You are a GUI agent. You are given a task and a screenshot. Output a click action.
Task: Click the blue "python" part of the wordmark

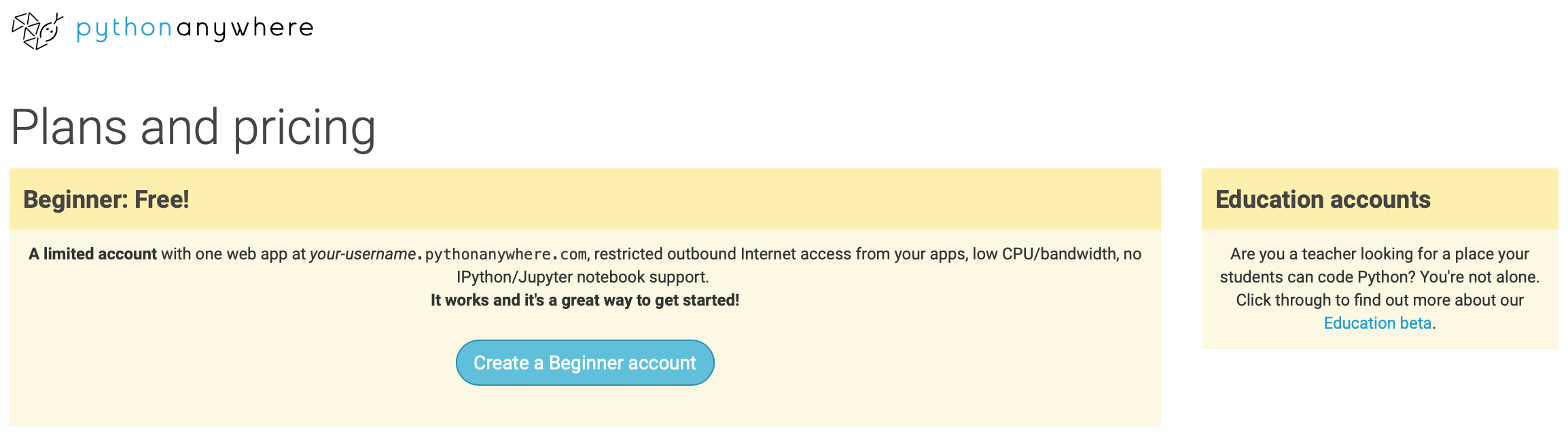[124, 29]
